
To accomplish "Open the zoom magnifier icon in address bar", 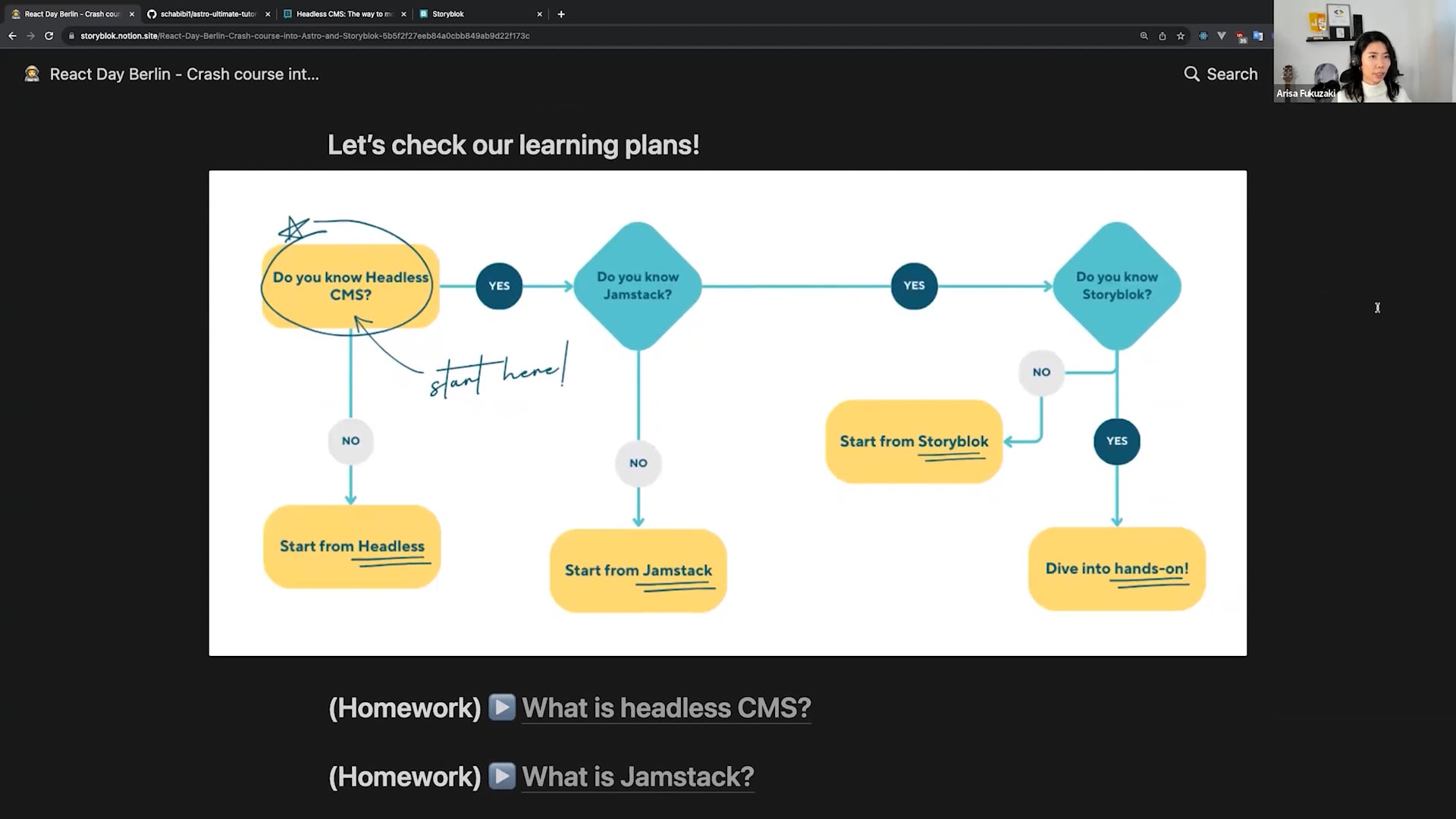I will [x=1144, y=36].
